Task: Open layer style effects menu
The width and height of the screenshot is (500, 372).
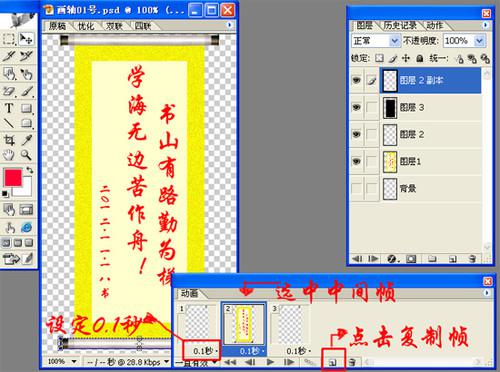Action: coord(393,259)
